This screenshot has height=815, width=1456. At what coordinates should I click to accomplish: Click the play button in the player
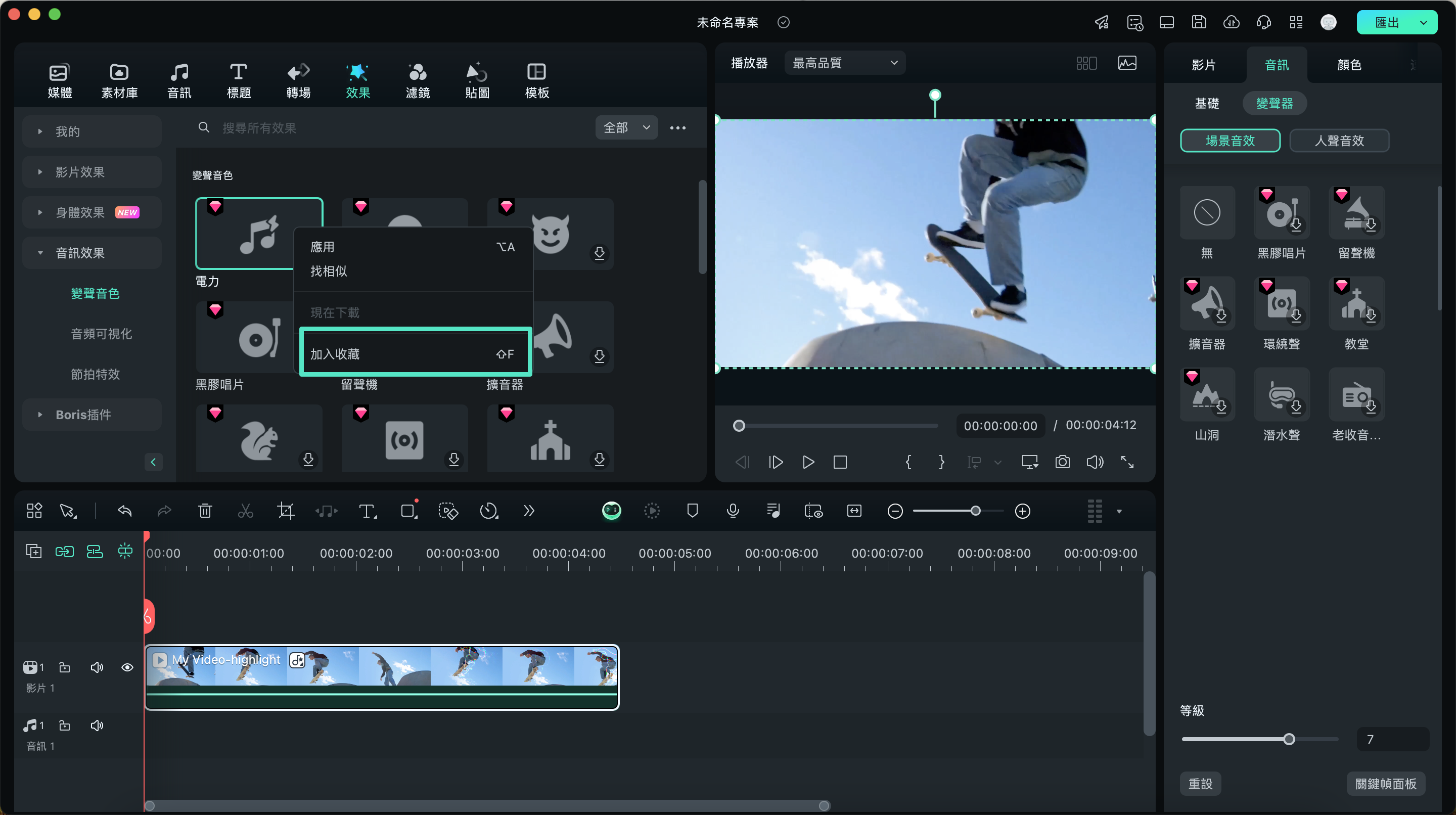click(x=808, y=462)
